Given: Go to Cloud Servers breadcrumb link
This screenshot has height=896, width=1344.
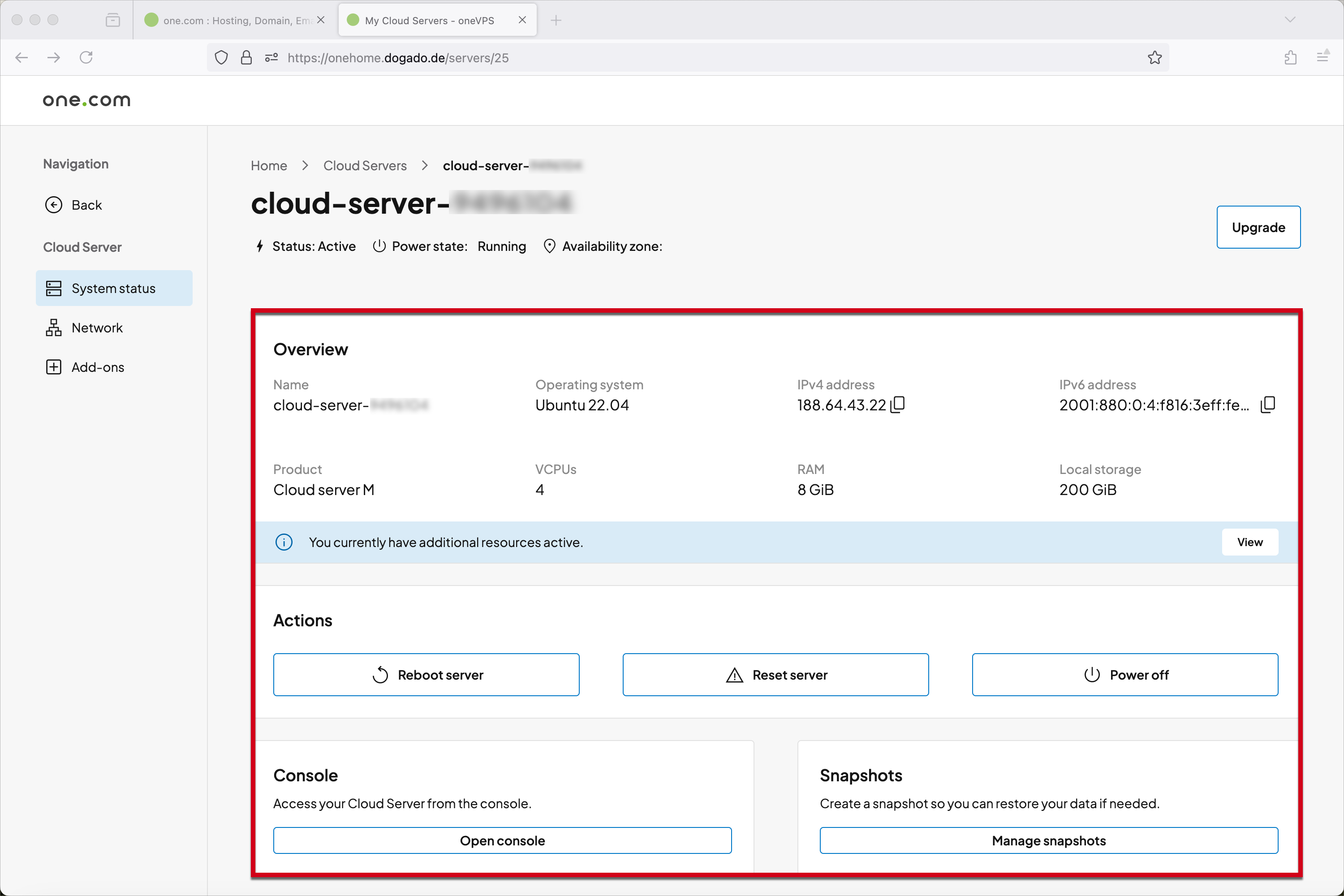Looking at the screenshot, I should 365,166.
